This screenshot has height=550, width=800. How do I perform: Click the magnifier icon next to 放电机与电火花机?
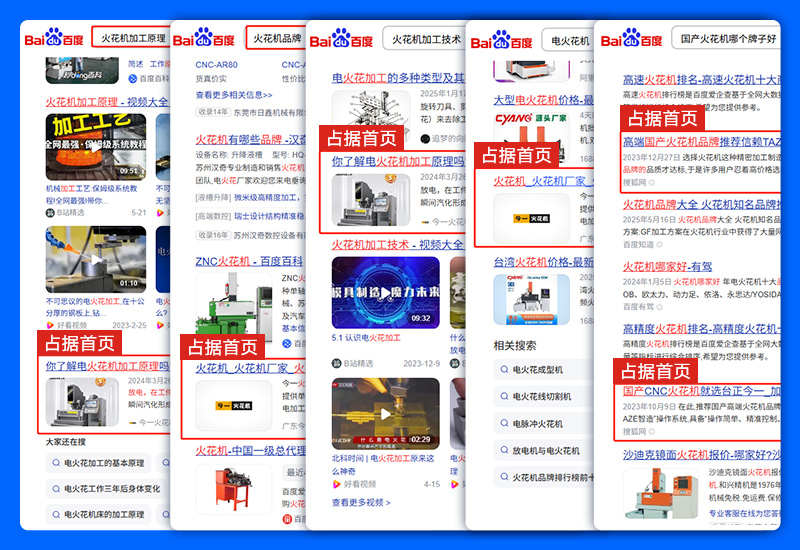click(x=504, y=450)
